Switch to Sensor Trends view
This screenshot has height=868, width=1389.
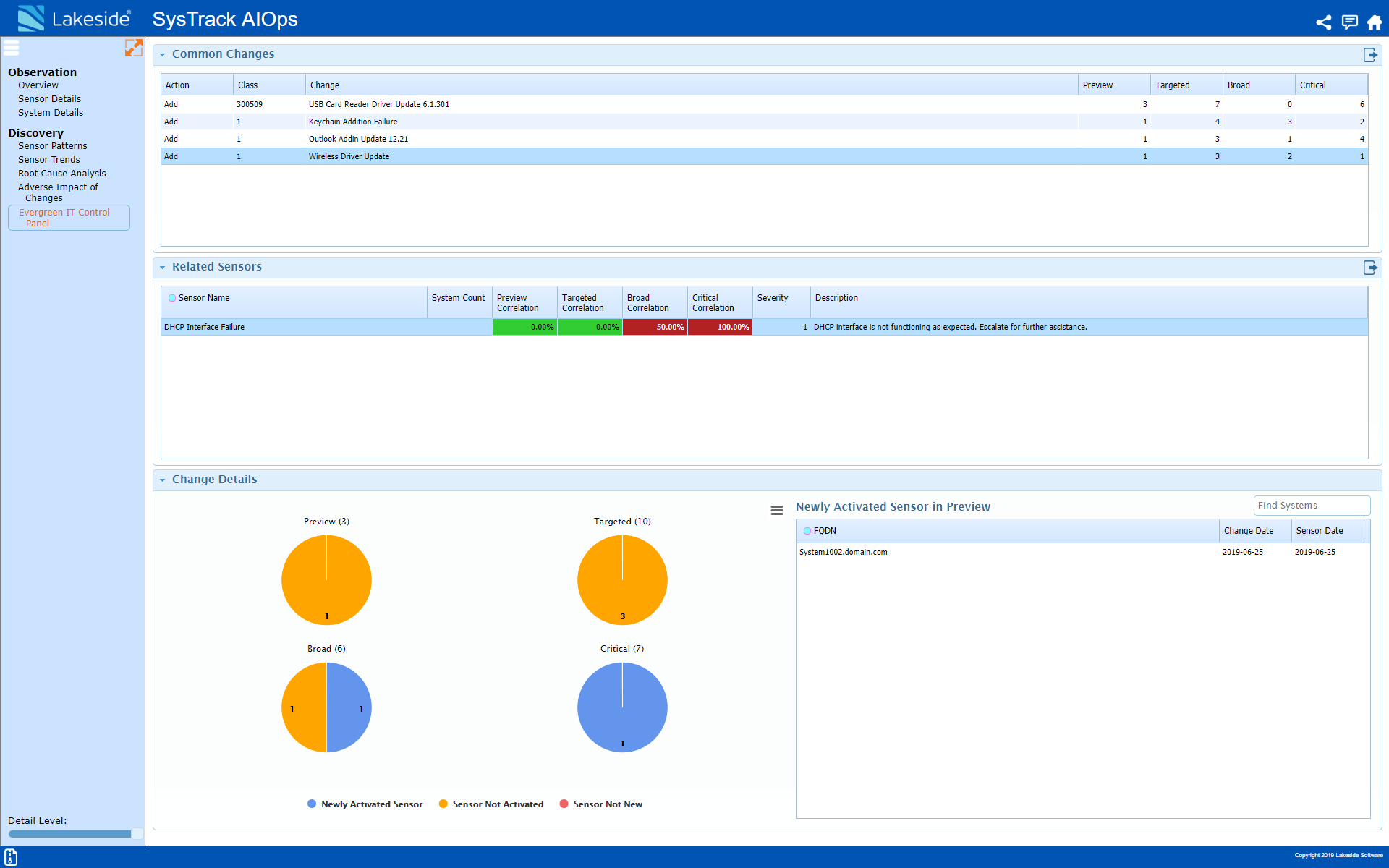pos(48,159)
